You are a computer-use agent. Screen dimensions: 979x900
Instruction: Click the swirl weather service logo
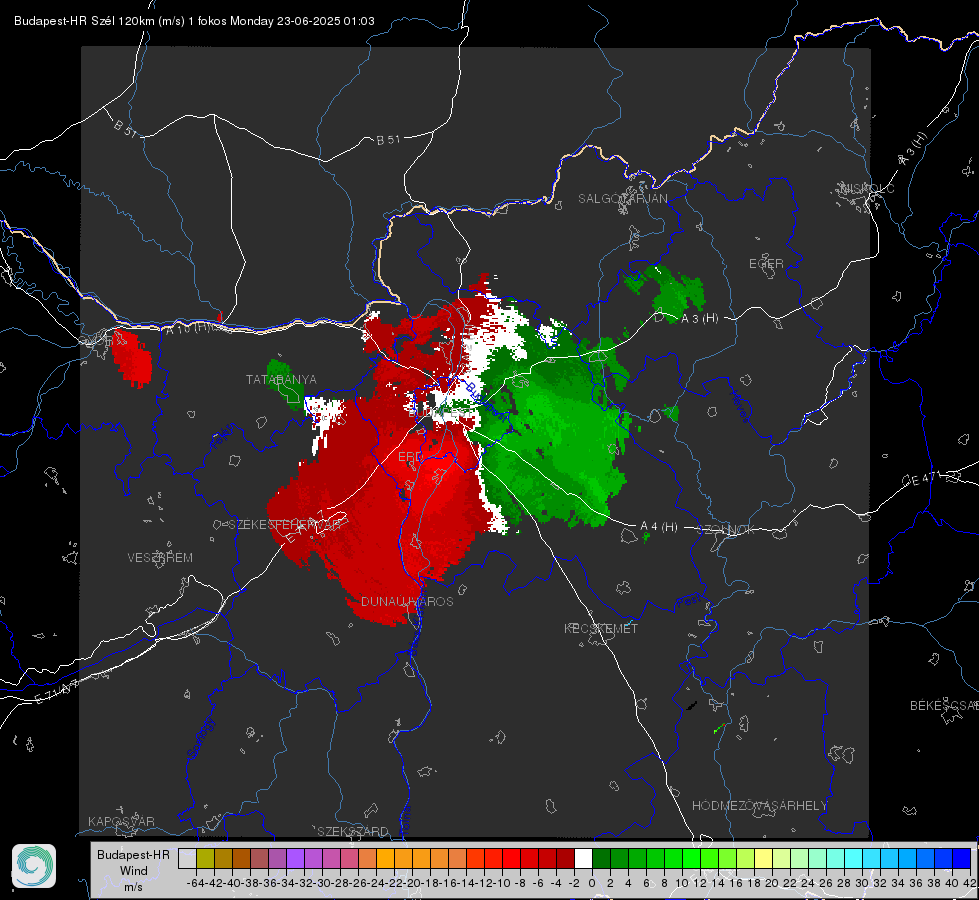click(x=34, y=866)
